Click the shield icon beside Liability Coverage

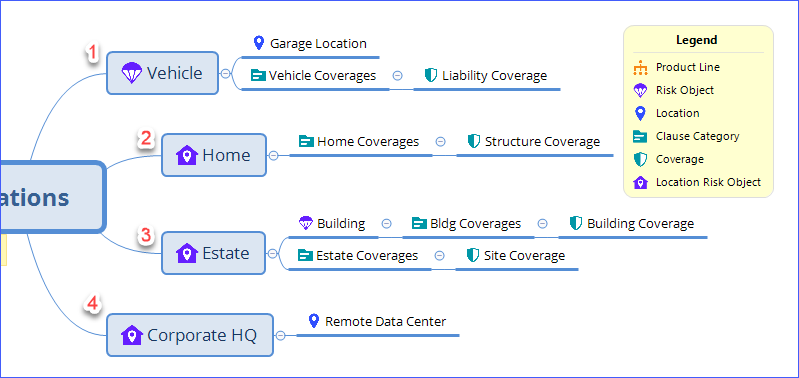[431, 75]
